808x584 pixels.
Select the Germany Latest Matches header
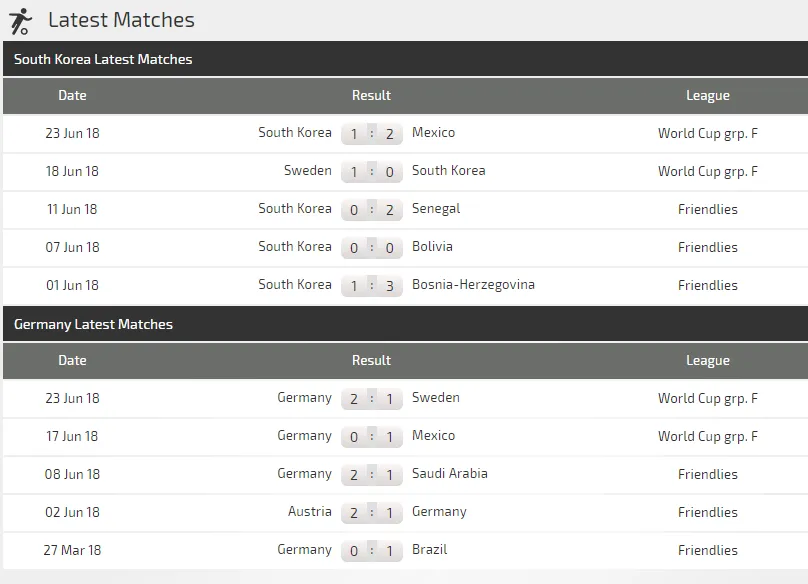pyautogui.click(x=93, y=325)
